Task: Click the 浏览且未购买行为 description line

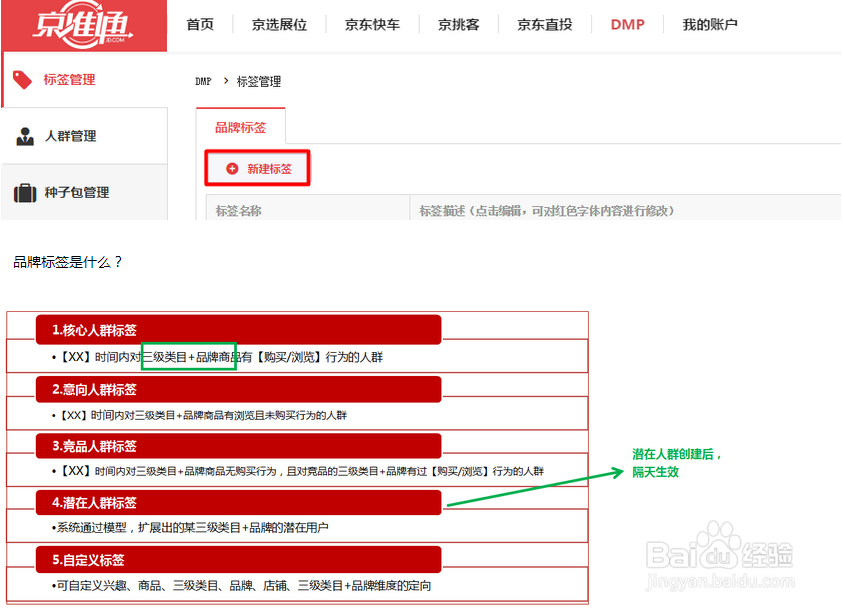Action: 199,415
